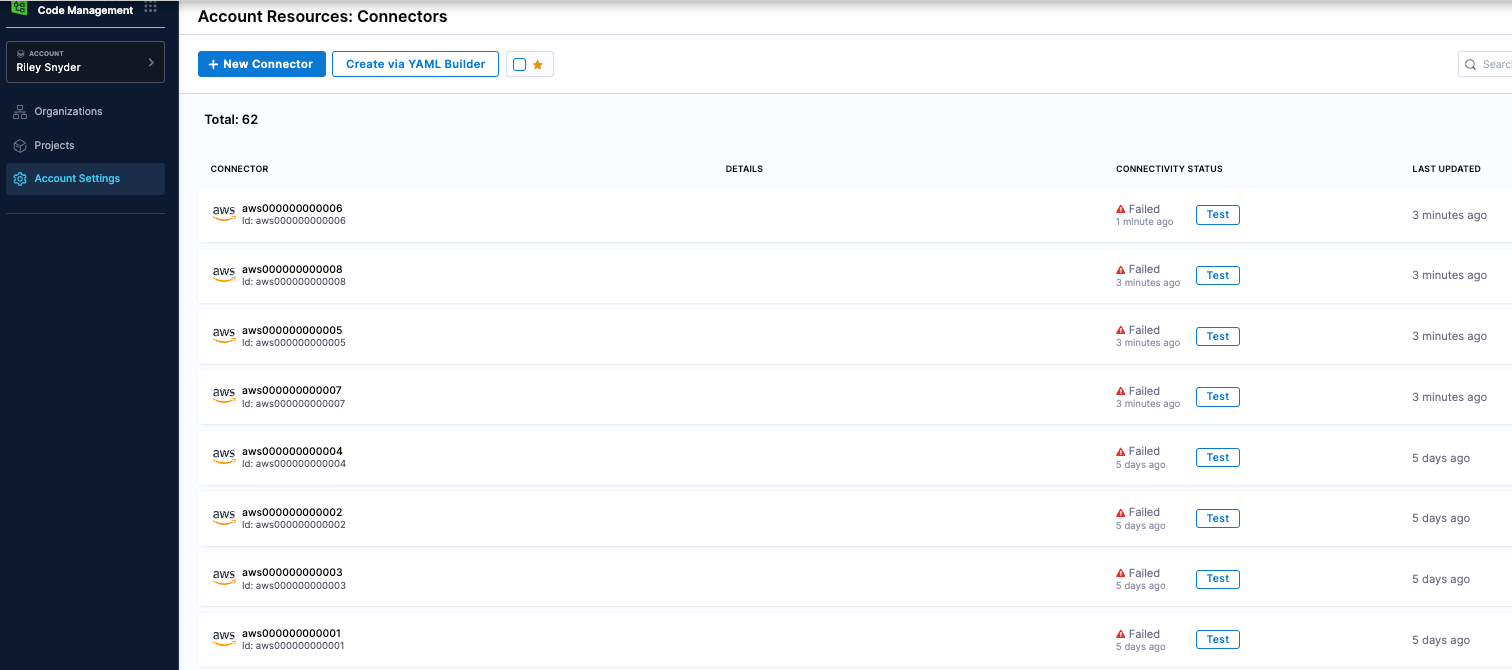This screenshot has width=1512, height=670.
Task: Open the Code Management module dropdown
Action: click(85, 10)
